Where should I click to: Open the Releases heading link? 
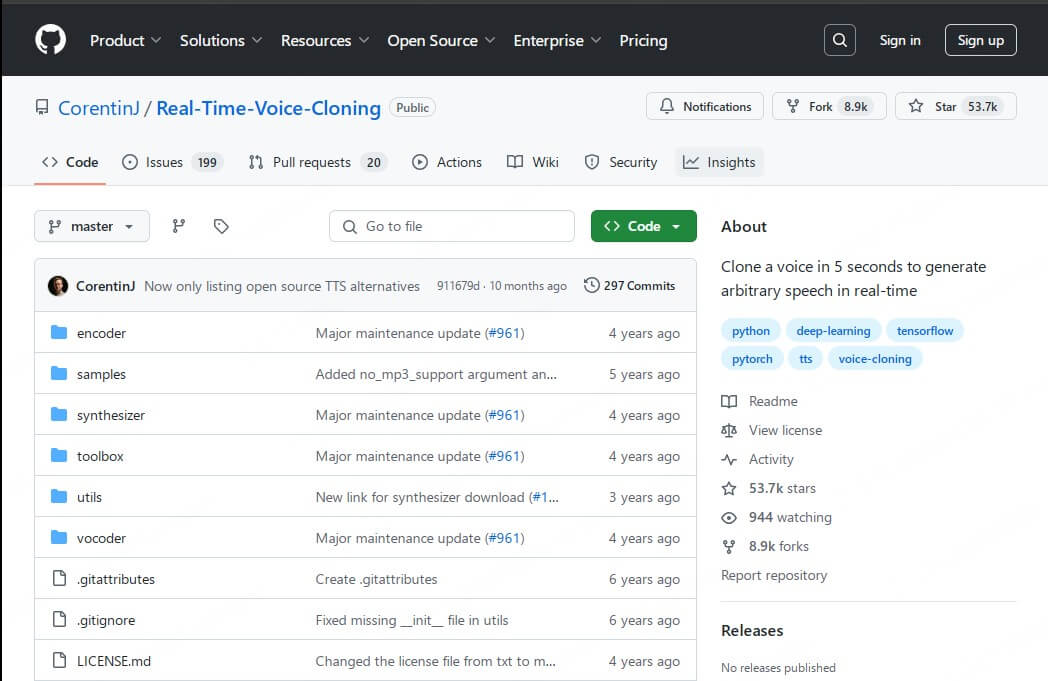coord(752,630)
